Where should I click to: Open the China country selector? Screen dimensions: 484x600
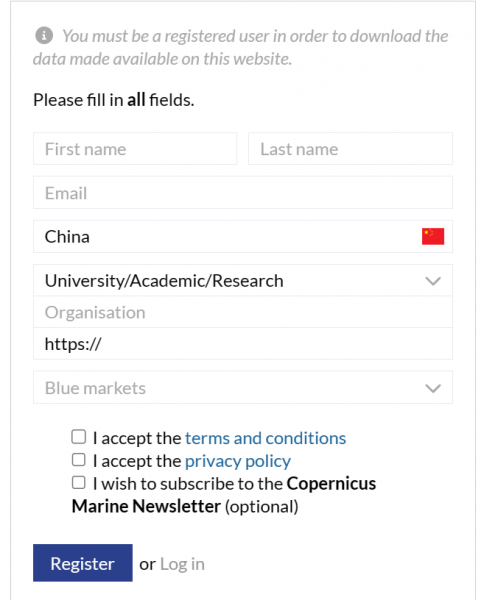tap(243, 236)
